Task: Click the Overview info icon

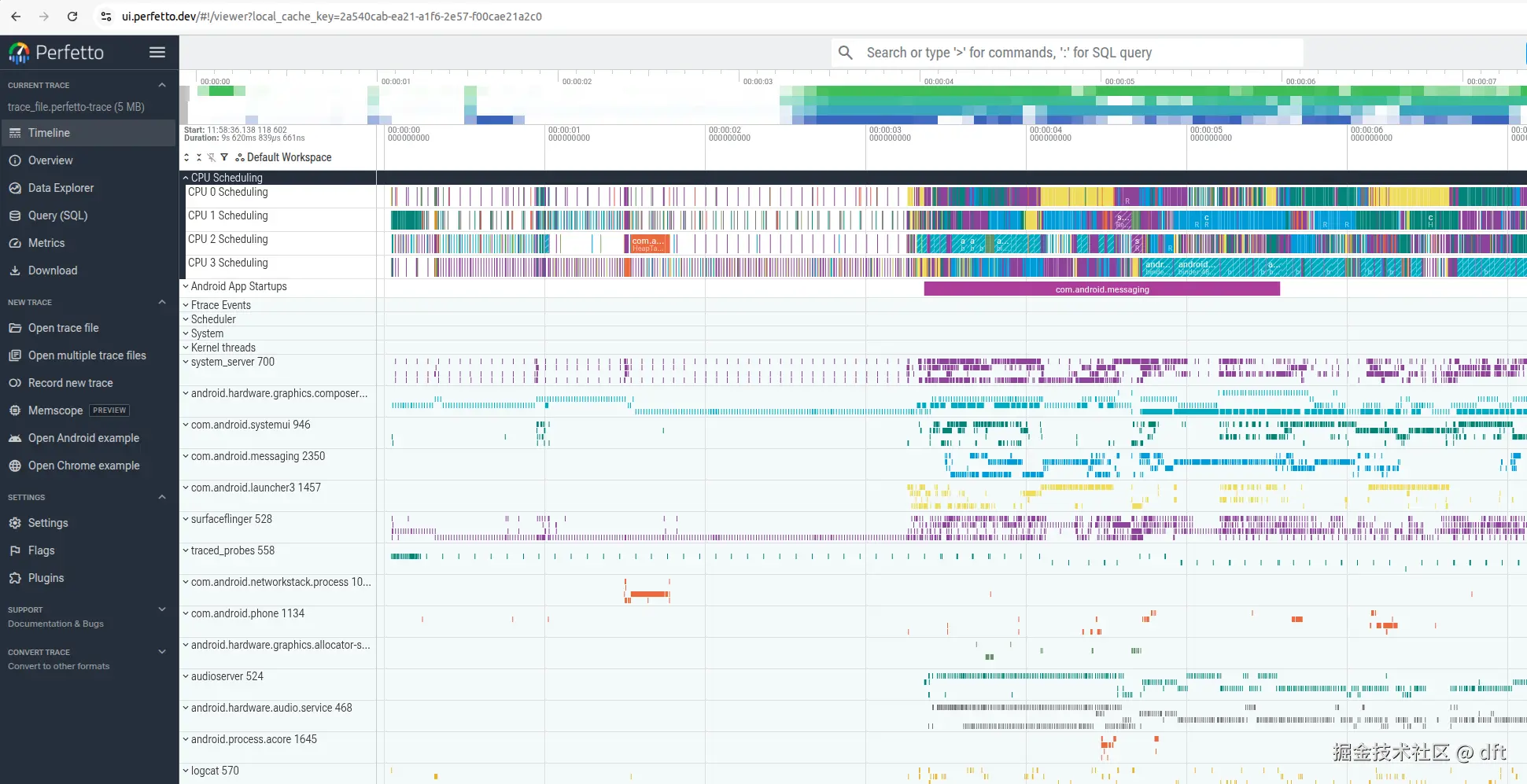Action: 15,160
